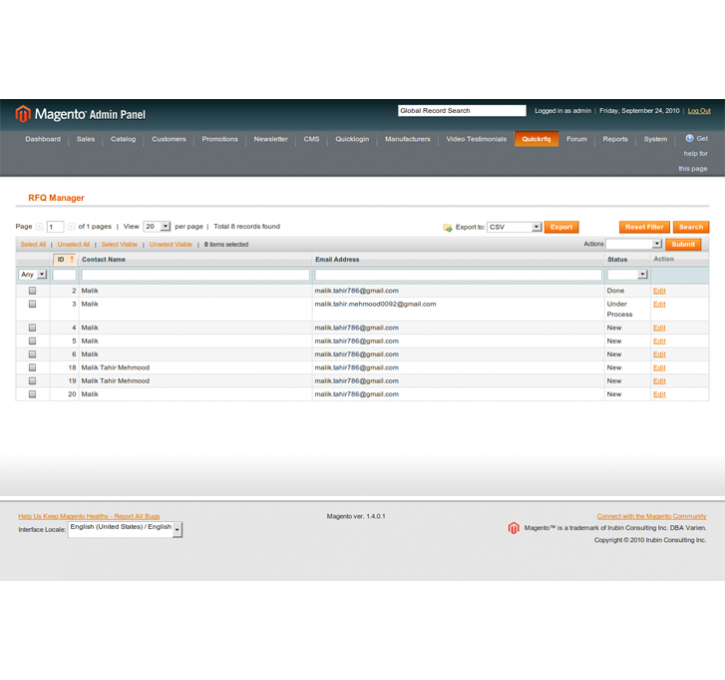Screen dimensions: 725x680
Task: Click the ID filter input field
Action: [64, 275]
